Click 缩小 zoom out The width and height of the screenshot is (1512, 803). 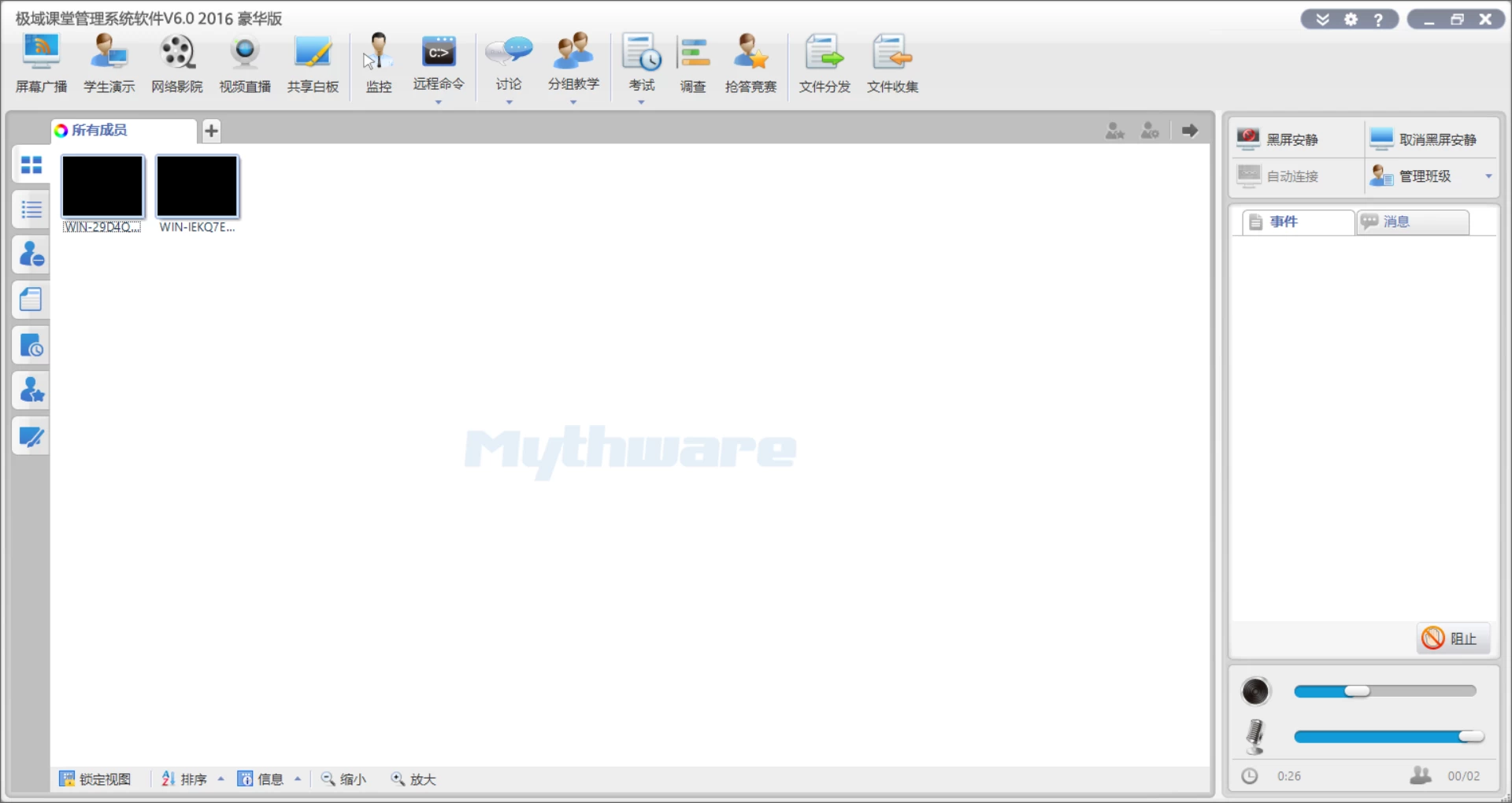coord(343,779)
